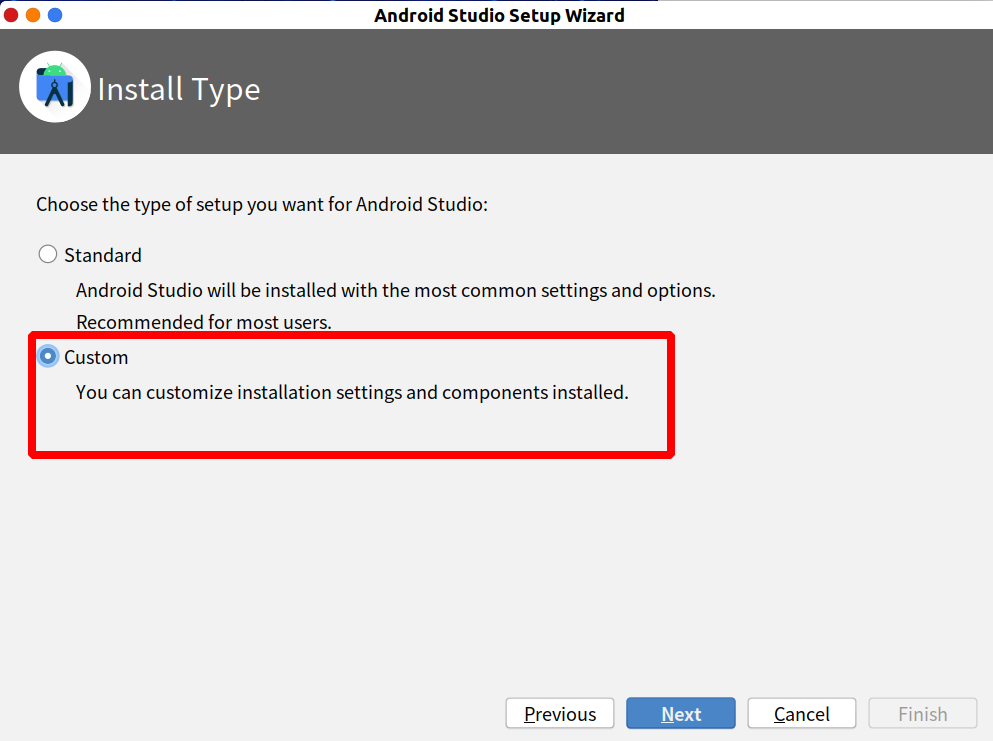Click the Standard option label

103,255
